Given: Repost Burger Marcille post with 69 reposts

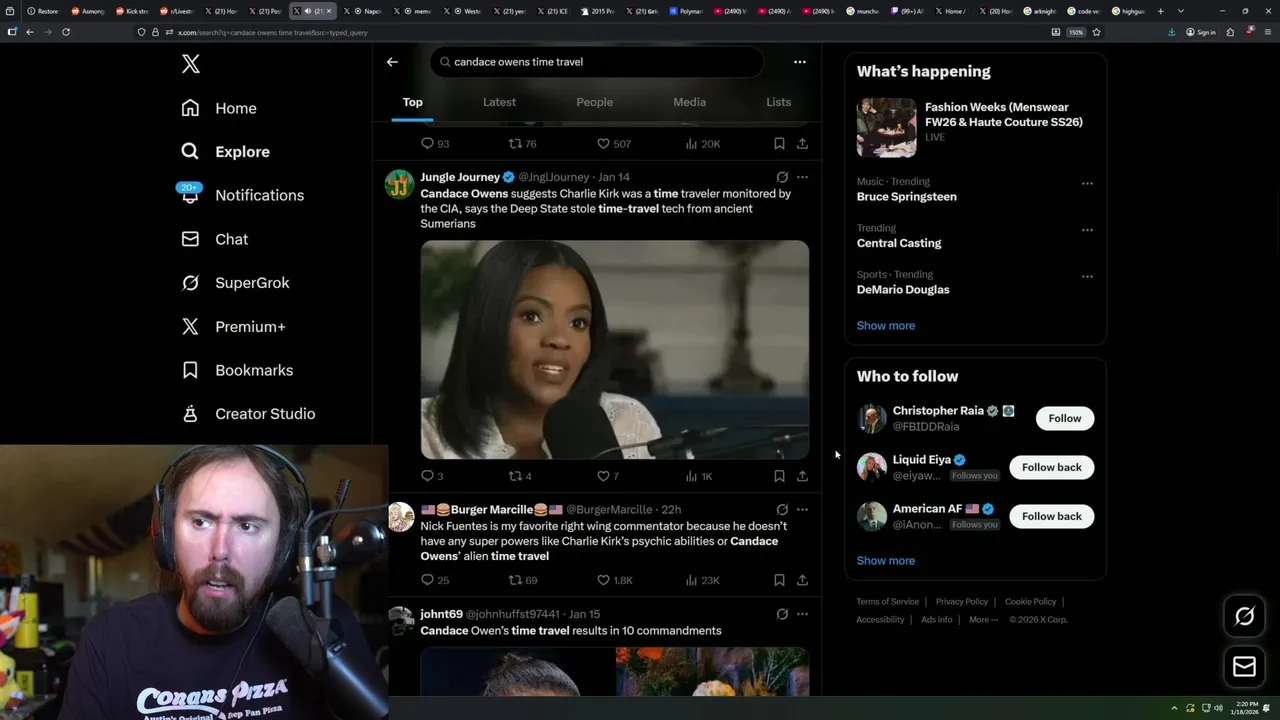Looking at the screenshot, I should pyautogui.click(x=523, y=580).
